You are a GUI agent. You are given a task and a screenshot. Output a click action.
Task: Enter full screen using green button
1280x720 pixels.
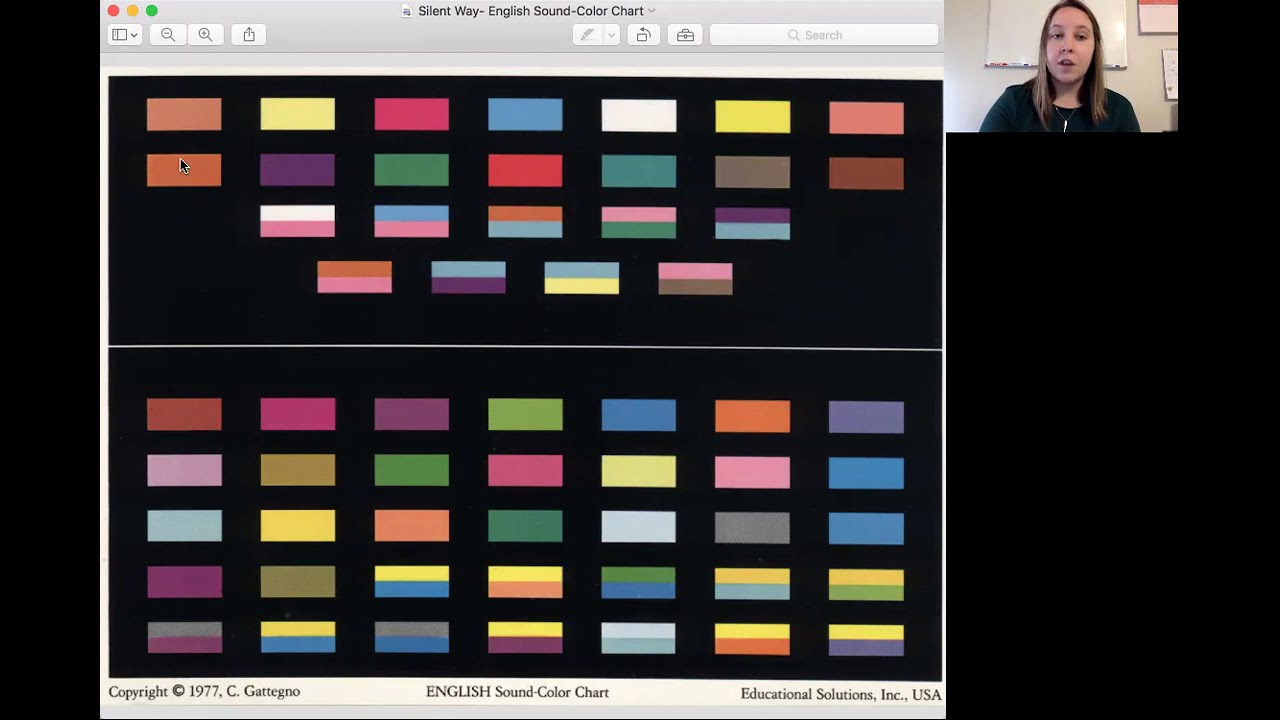point(152,11)
